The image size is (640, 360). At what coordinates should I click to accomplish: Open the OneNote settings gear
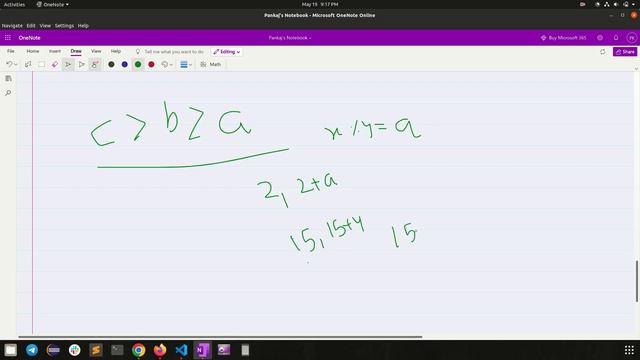click(x=600, y=38)
